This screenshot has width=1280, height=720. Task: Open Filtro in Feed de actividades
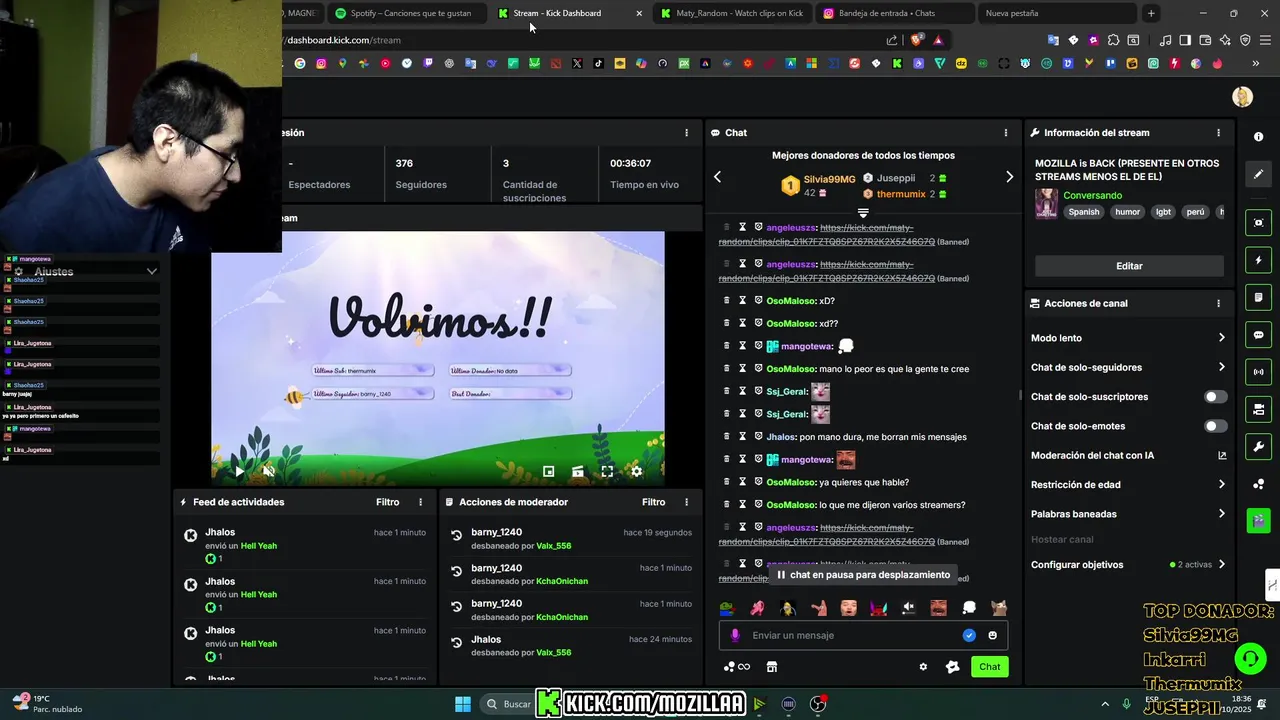(388, 502)
